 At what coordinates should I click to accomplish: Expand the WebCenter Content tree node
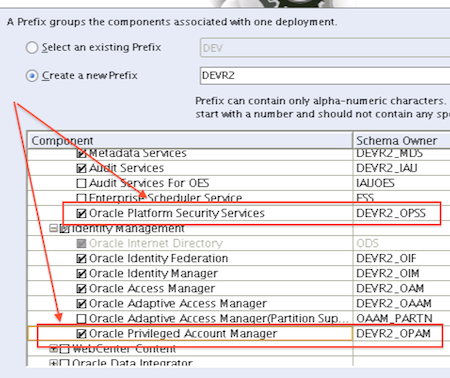click(53, 349)
